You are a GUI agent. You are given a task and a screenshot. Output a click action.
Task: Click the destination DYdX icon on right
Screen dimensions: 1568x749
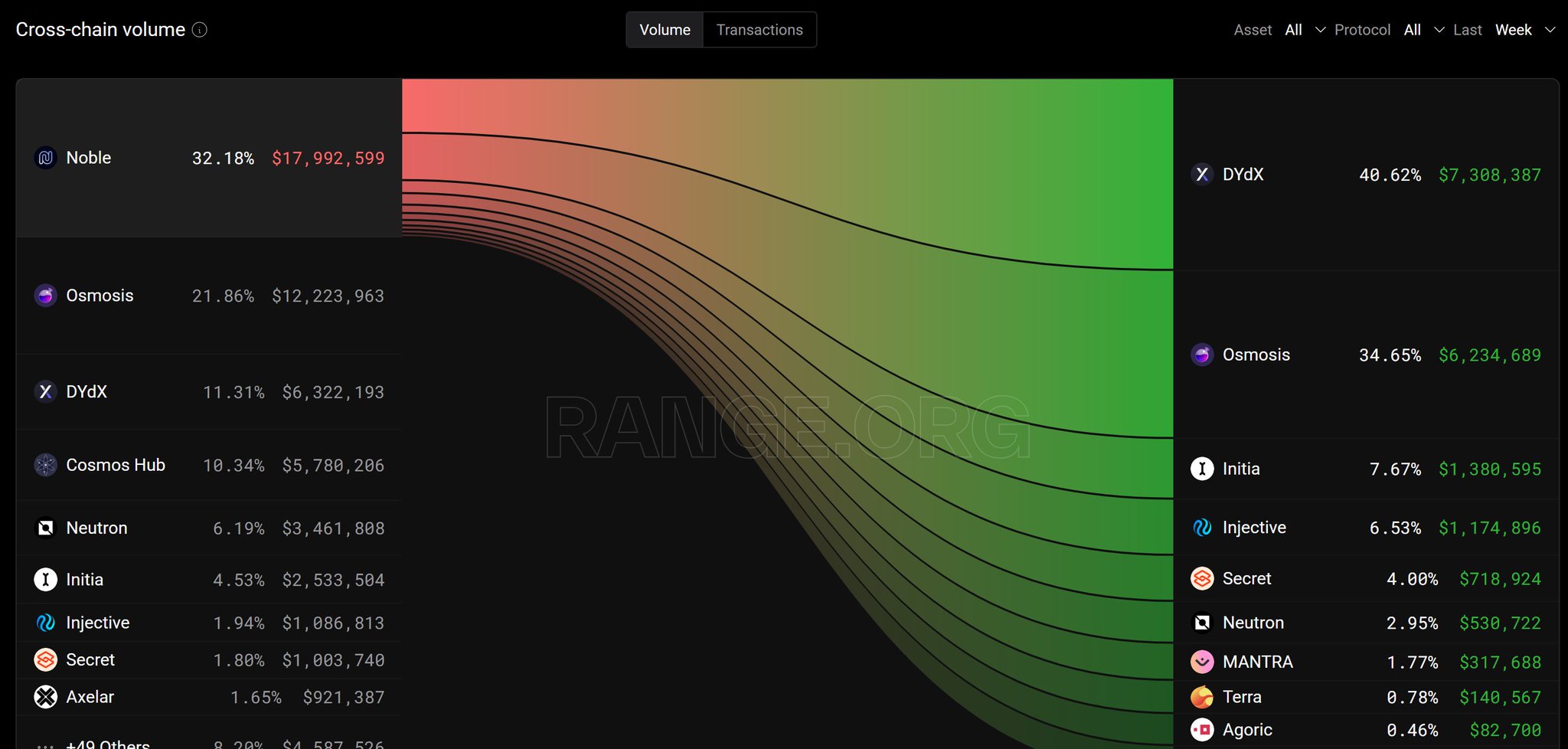coord(1202,175)
